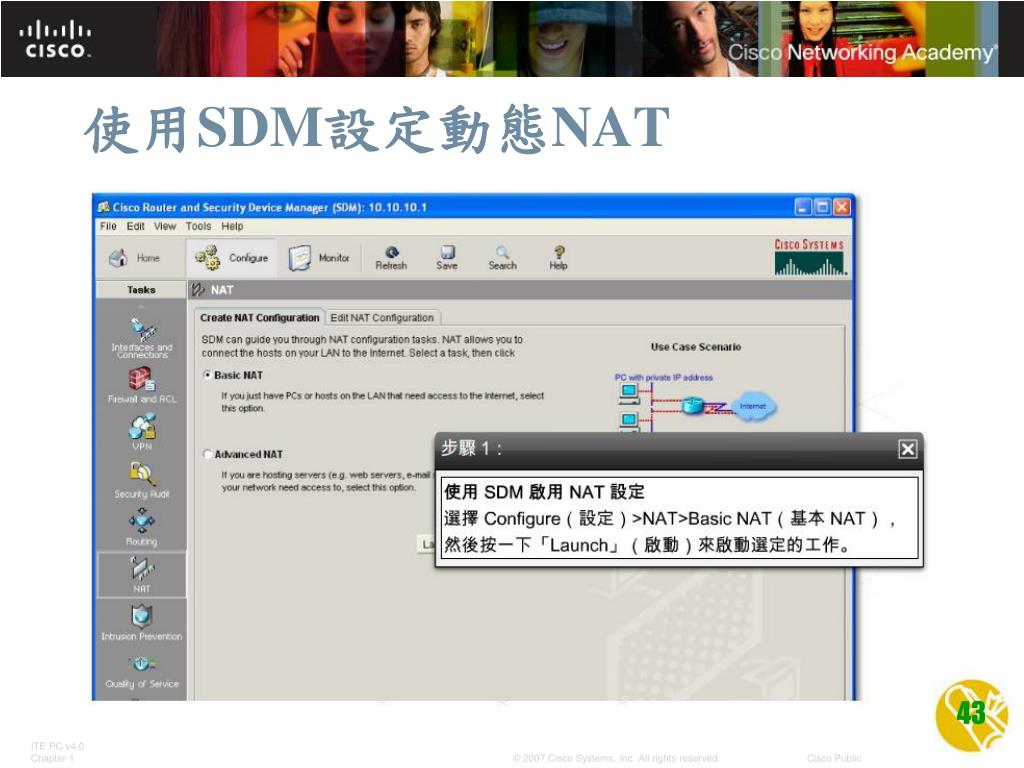This screenshot has height=768, width=1024.
Task: Click the Refresh toolbar icon
Action: click(x=391, y=258)
